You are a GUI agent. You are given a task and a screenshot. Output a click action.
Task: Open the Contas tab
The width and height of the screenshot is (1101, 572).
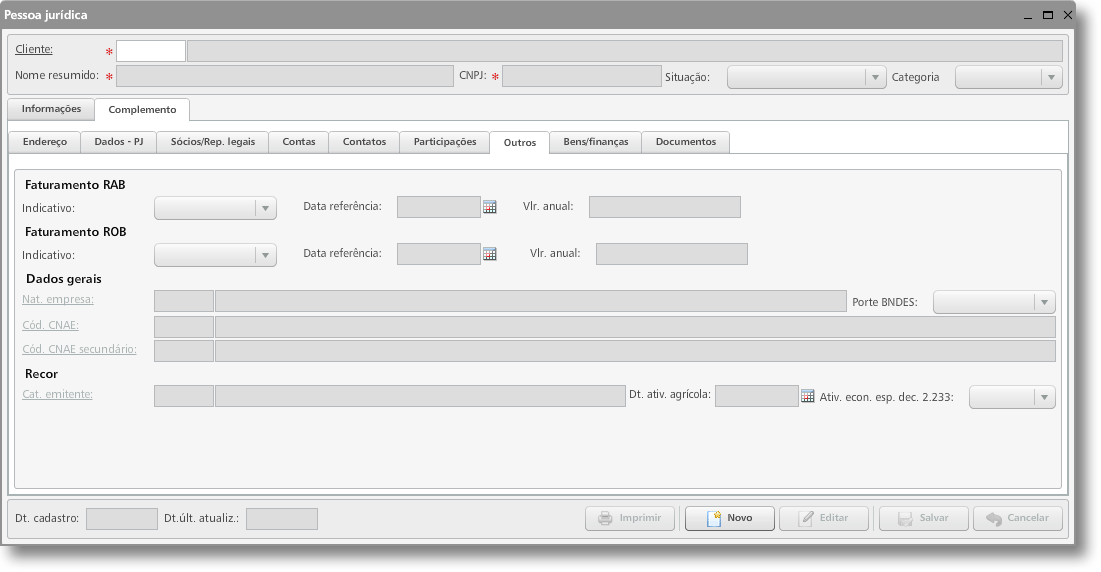pyautogui.click(x=299, y=142)
